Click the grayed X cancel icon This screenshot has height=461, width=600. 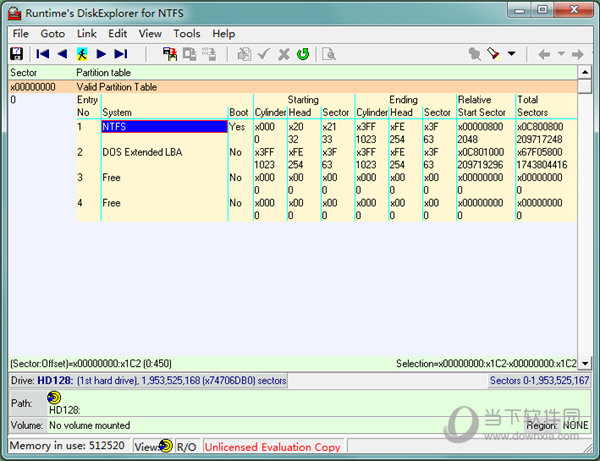(284, 54)
